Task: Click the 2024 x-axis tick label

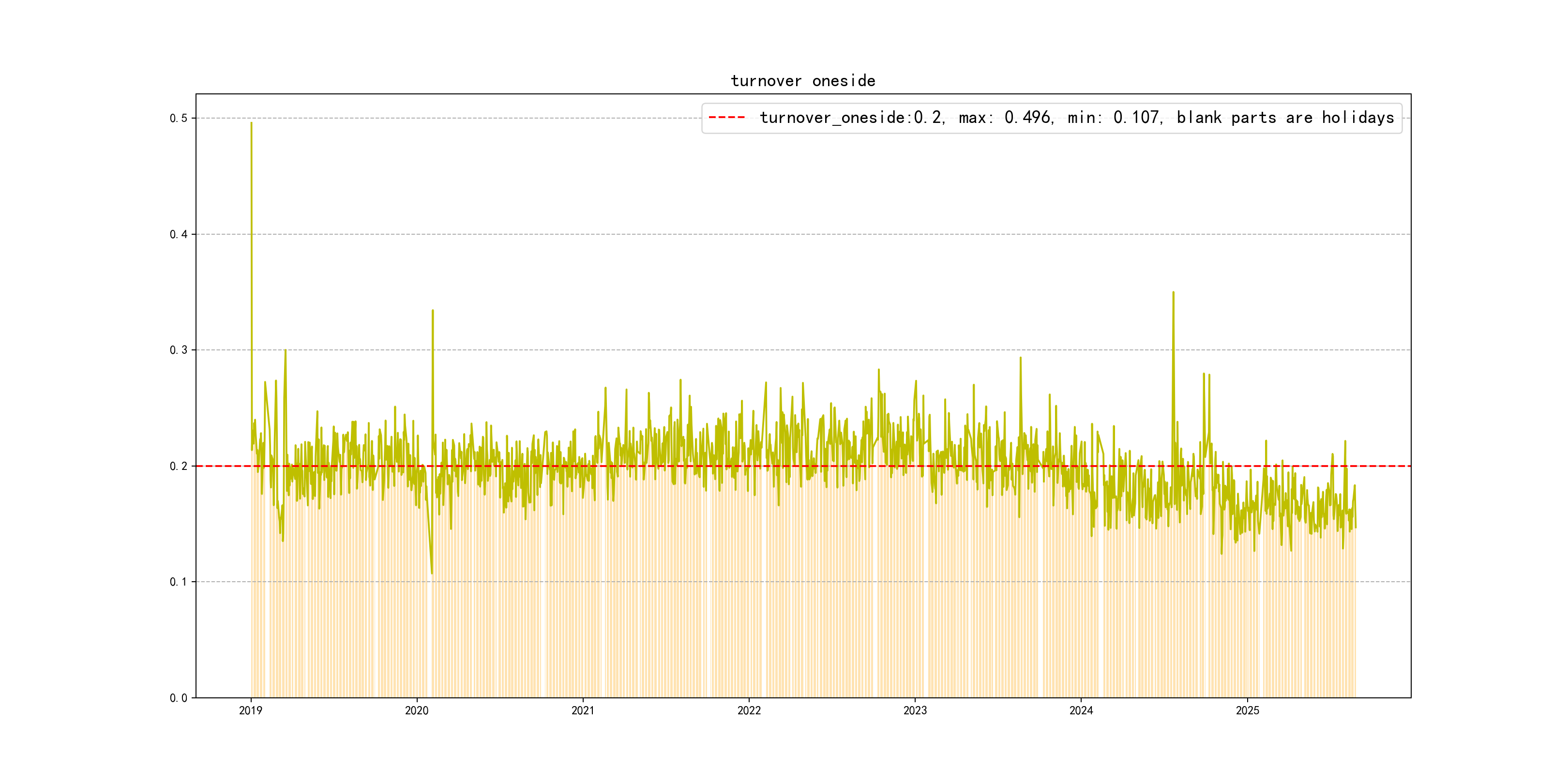Action: (x=1081, y=710)
